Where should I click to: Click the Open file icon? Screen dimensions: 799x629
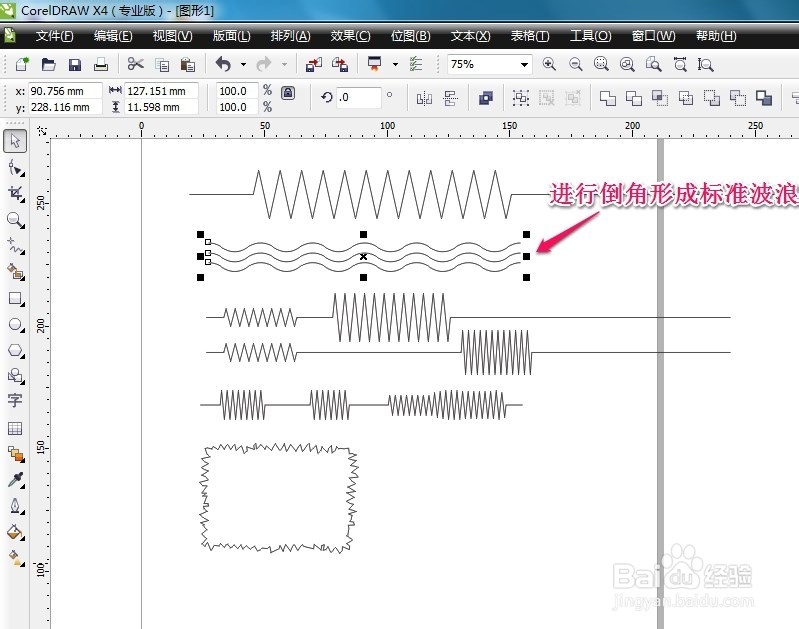coord(48,64)
